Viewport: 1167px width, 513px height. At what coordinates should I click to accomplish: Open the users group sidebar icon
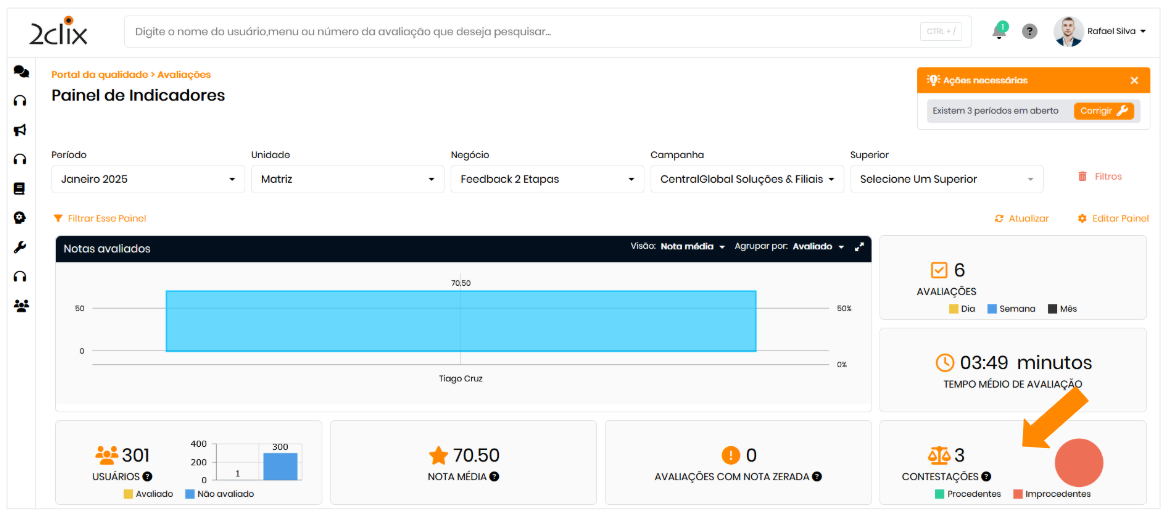pyautogui.click(x=20, y=306)
